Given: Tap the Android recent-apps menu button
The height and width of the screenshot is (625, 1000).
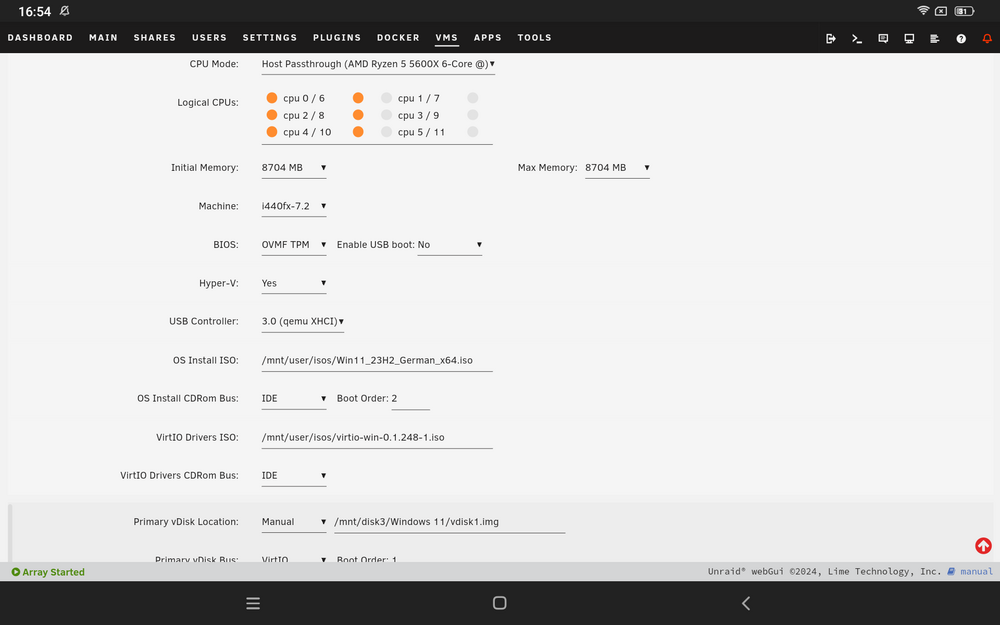Looking at the screenshot, I should tap(253, 603).
